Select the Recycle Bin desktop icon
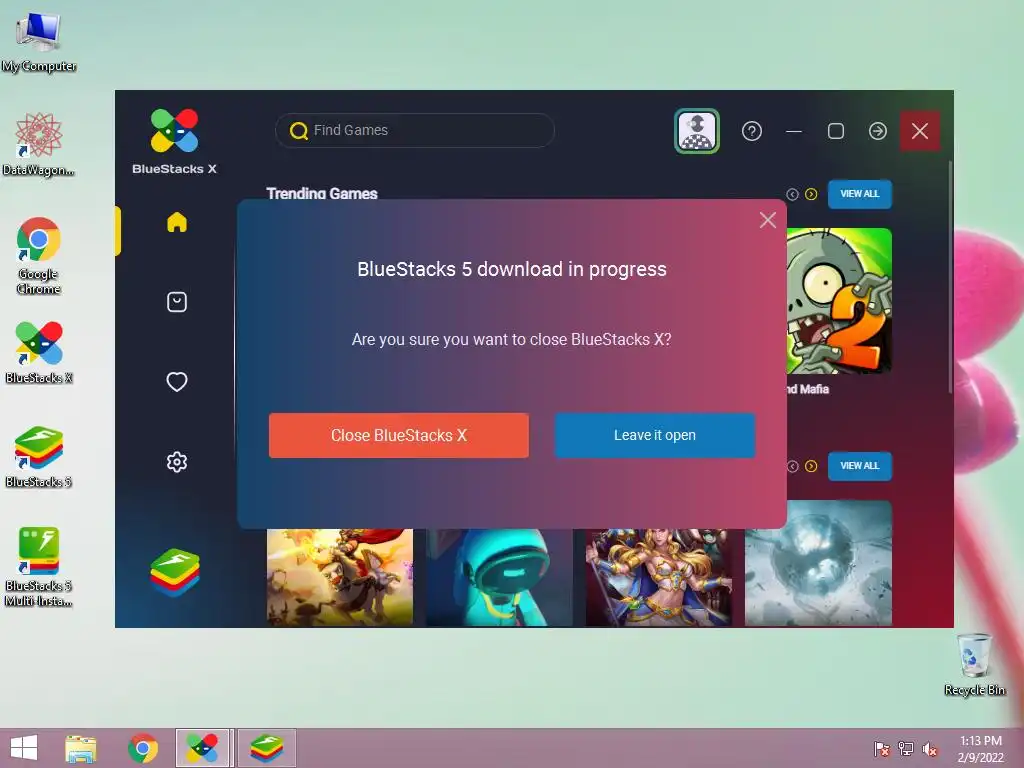This screenshot has height=768, width=1024. (974, 664)
